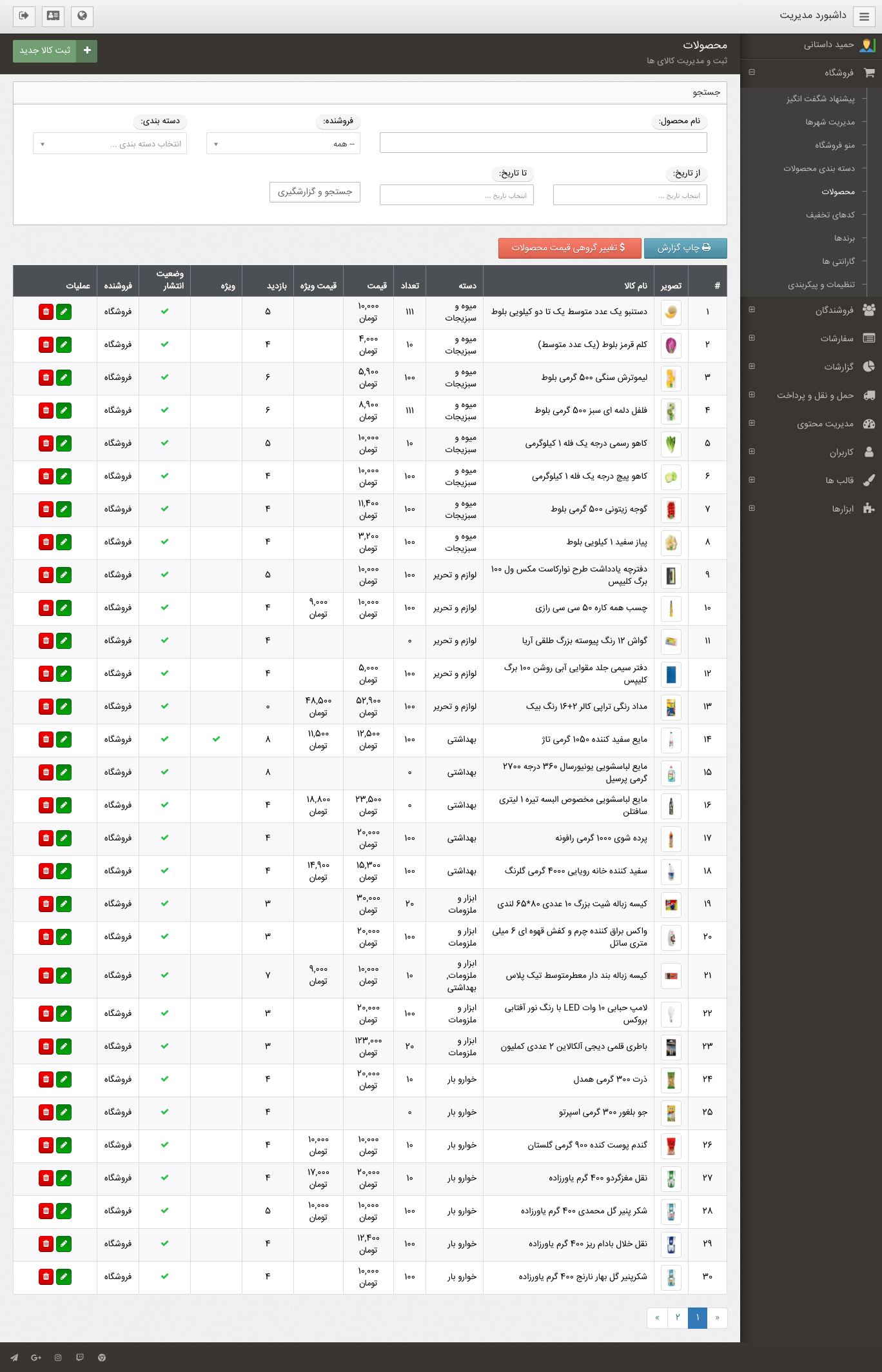Click the globe icon in top bar
The image size is (882, 1372).
(82, 16)
